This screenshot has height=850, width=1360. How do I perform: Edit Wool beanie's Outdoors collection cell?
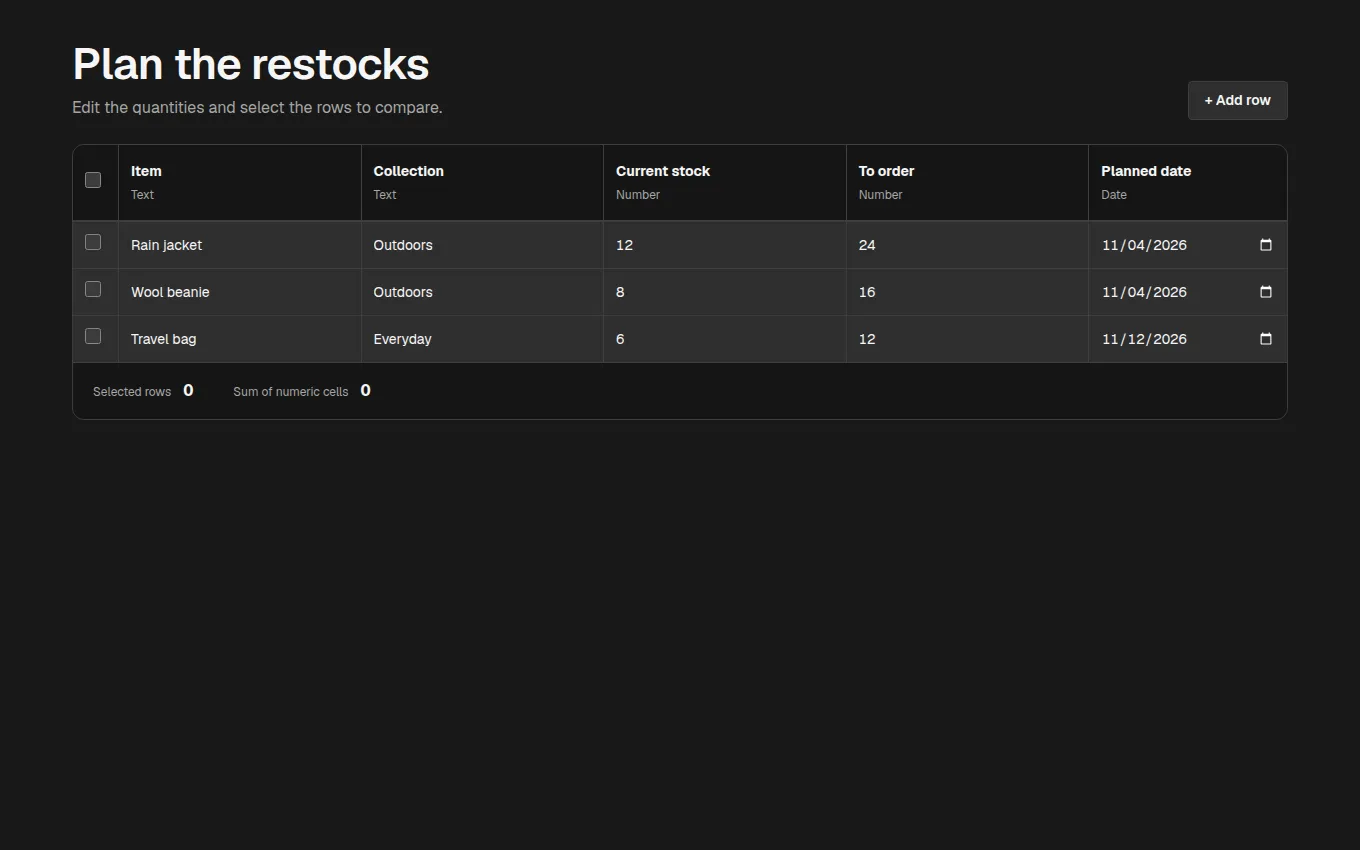point(482,292)
